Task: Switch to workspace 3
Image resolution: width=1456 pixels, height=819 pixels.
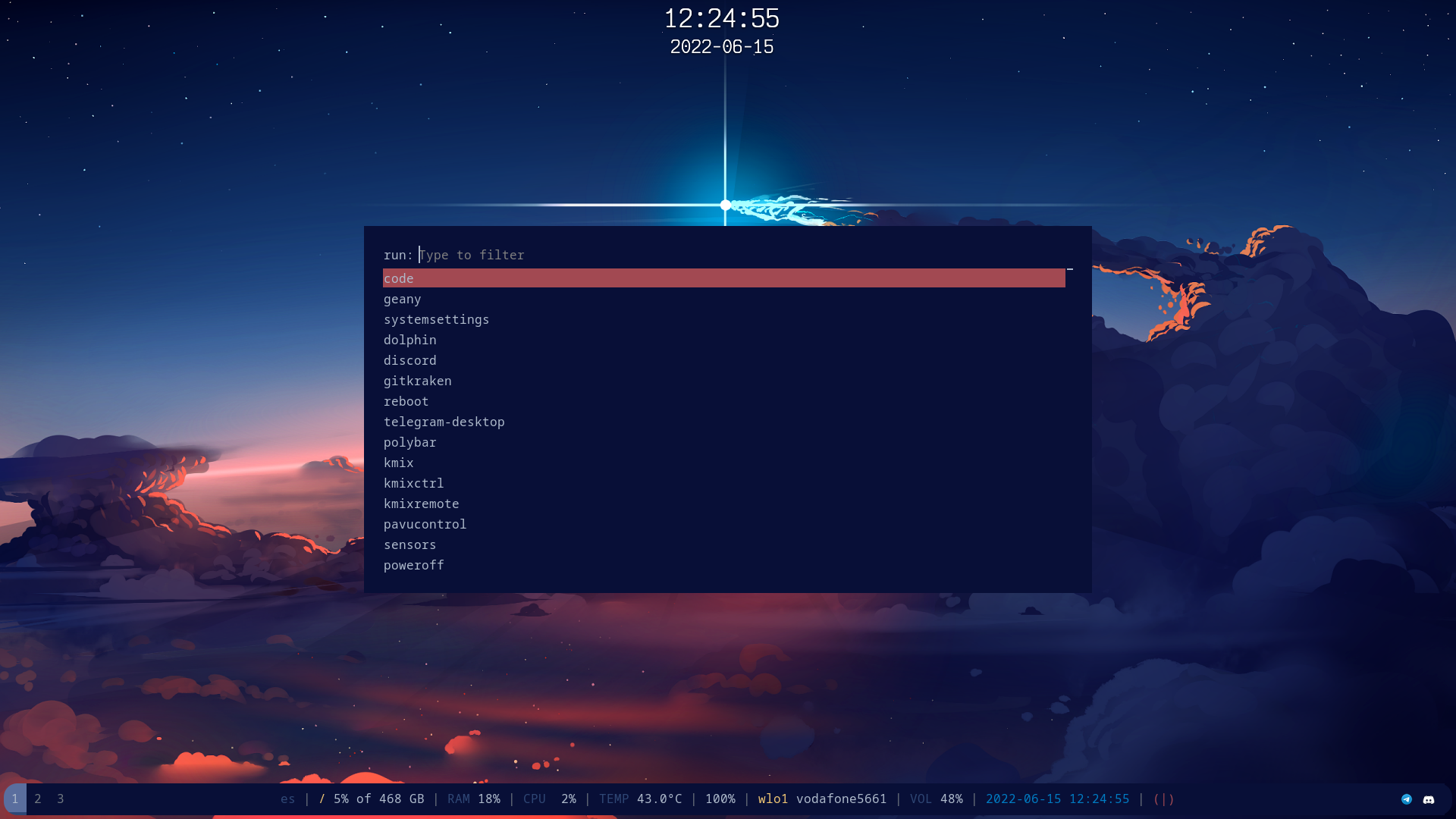Action: pos(61,799)
